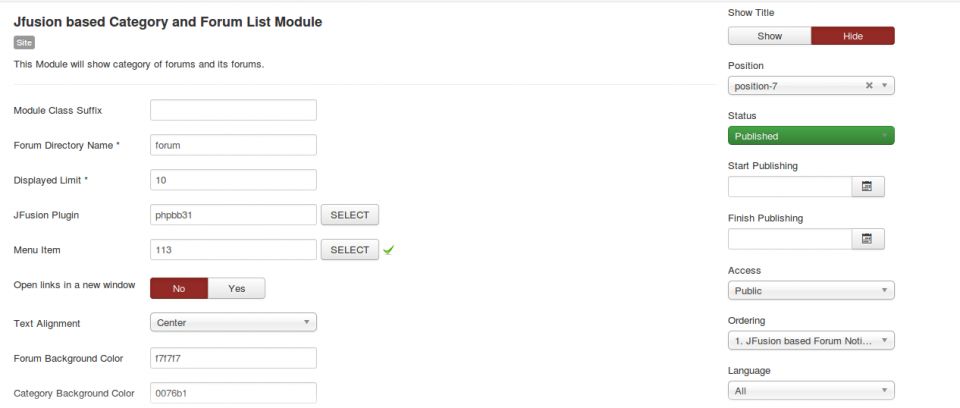
Task: Click Select button for Menu Item
Action: (349, 250)
